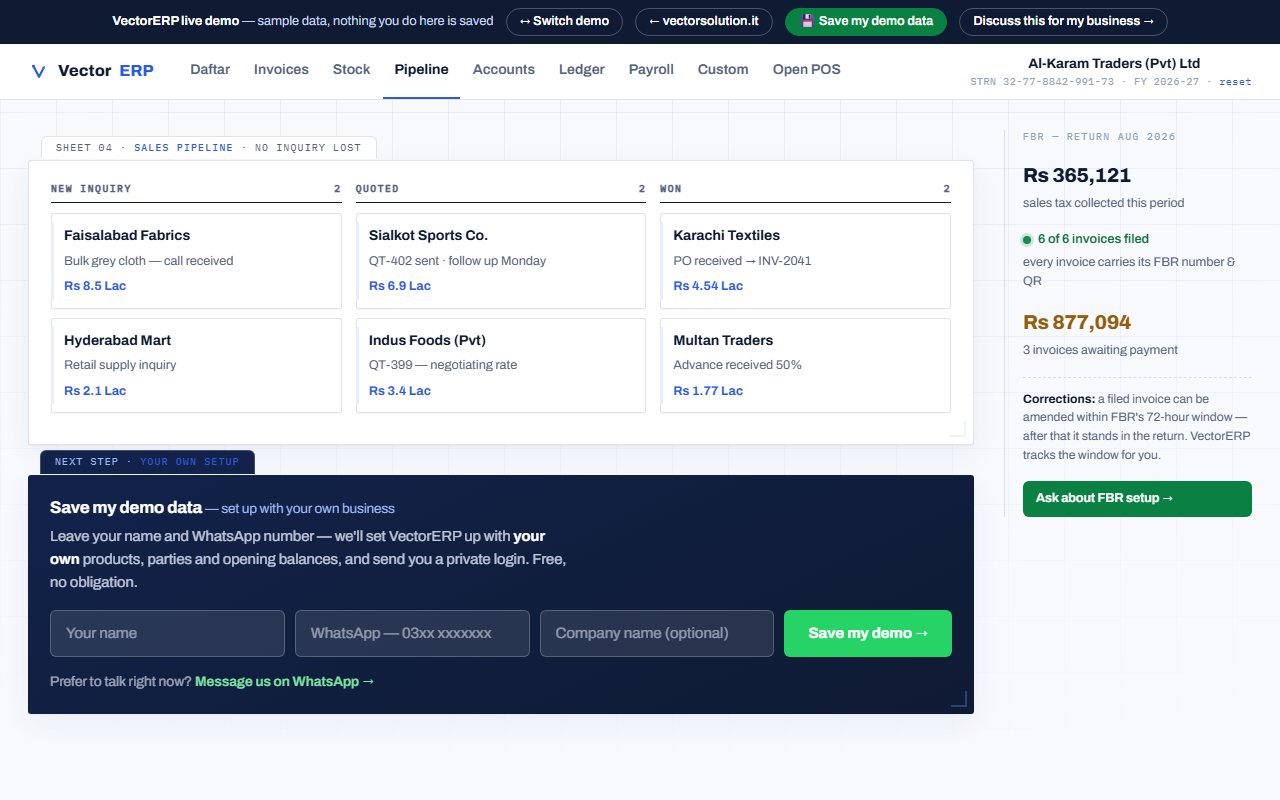Click the reset link under company name
The image size is (1280, 800).
click(x=1235, y=82)
